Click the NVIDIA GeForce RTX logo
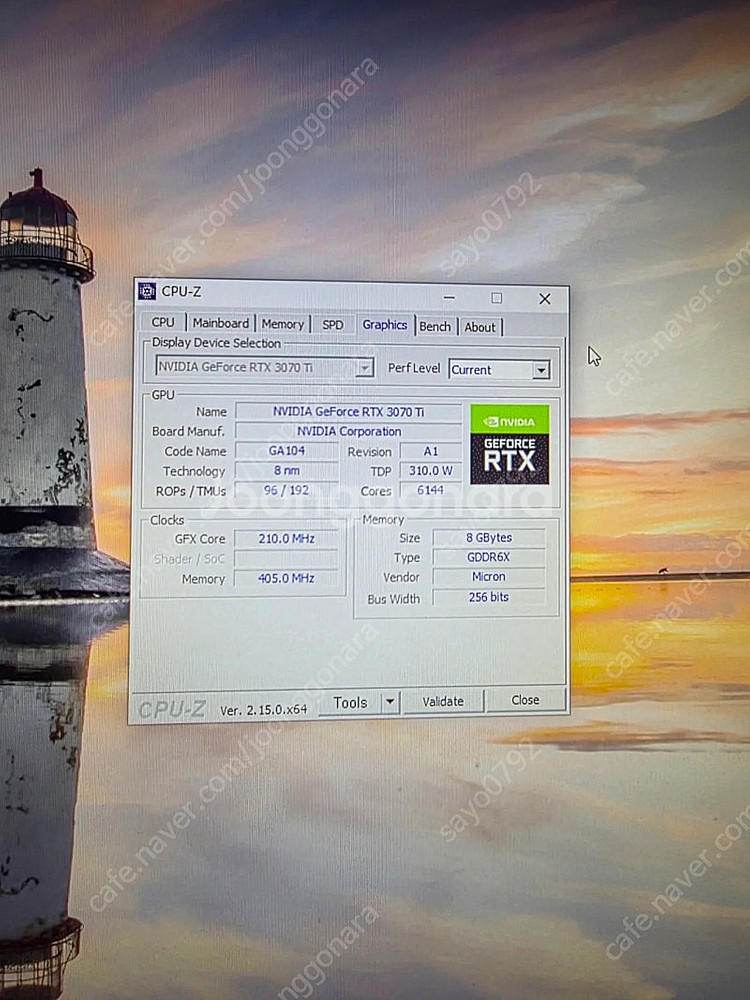This screenshot has width=750, height=1000. 510,444
